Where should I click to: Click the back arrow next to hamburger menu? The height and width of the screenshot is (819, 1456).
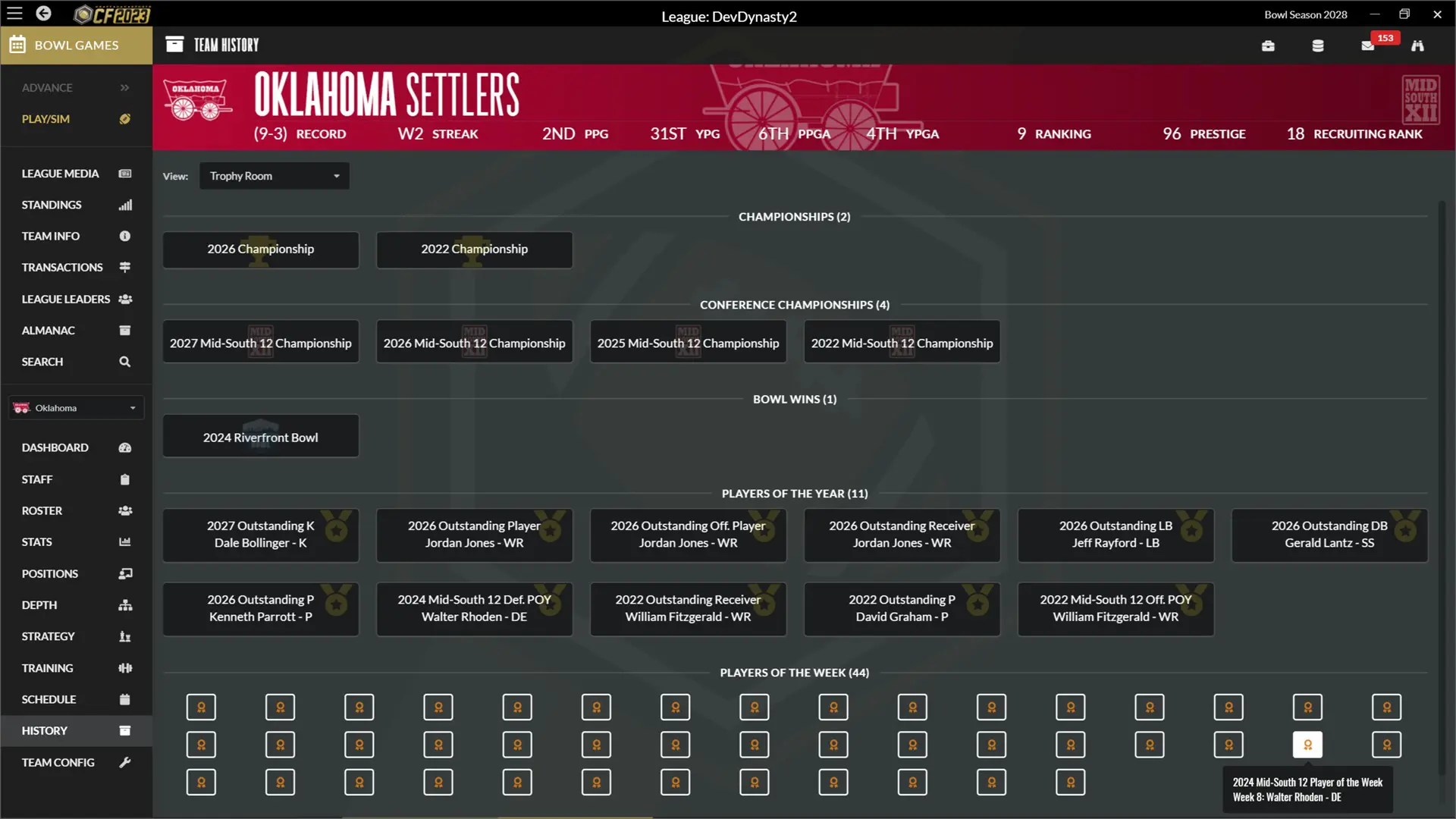pos(43,14)
